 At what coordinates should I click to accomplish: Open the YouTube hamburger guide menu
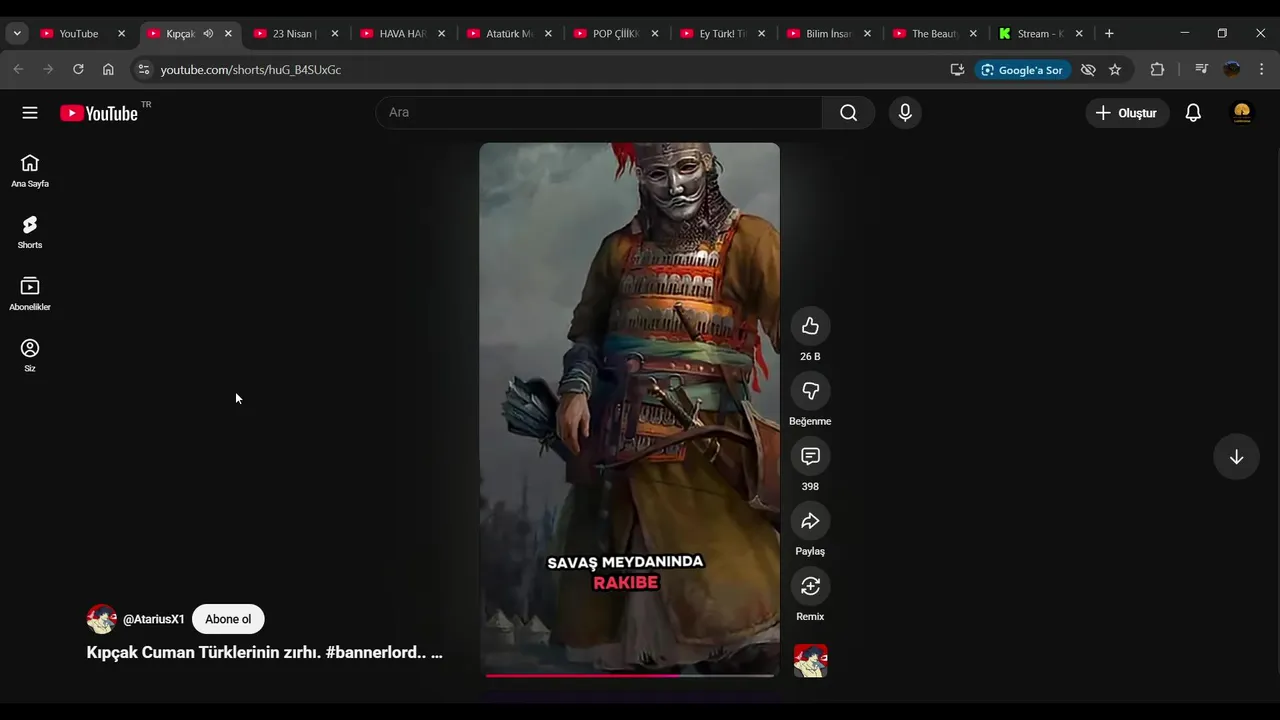[30, 113]
